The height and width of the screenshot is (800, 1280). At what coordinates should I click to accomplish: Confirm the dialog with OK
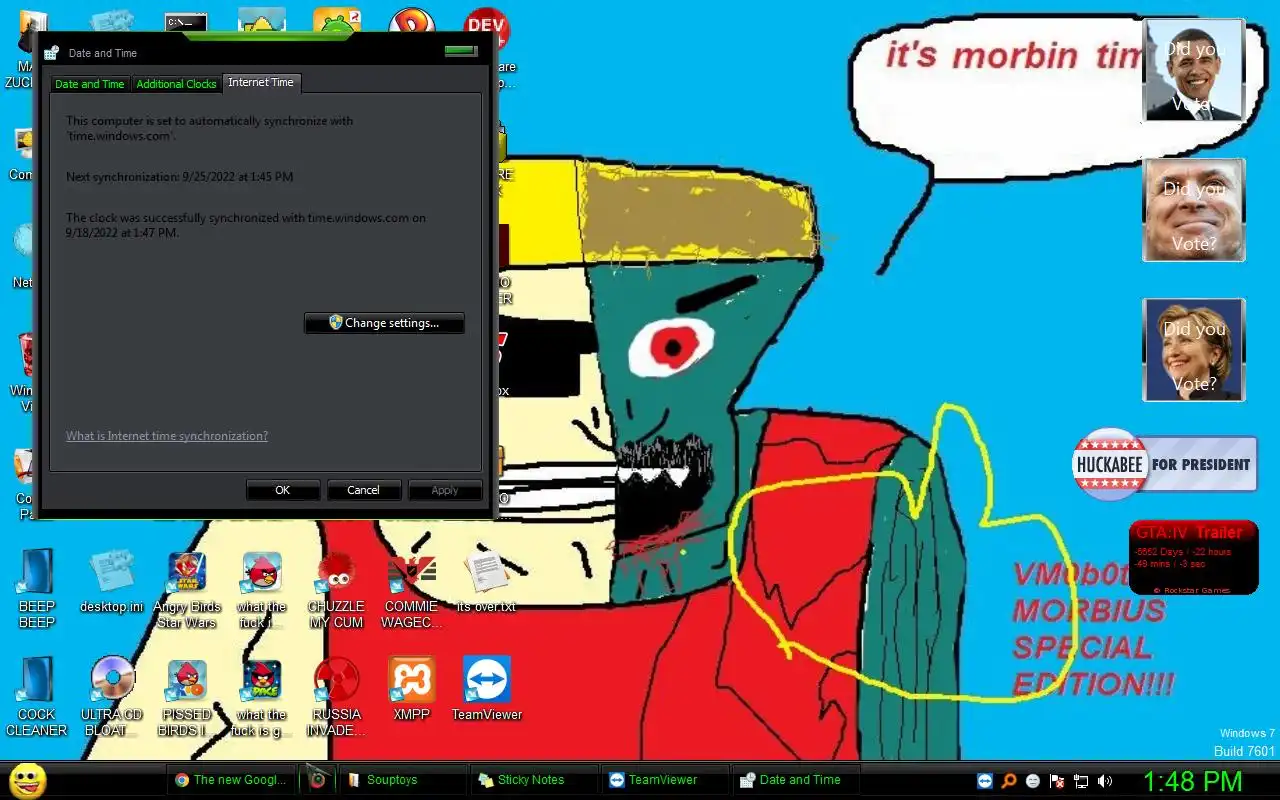click(283, 490)
